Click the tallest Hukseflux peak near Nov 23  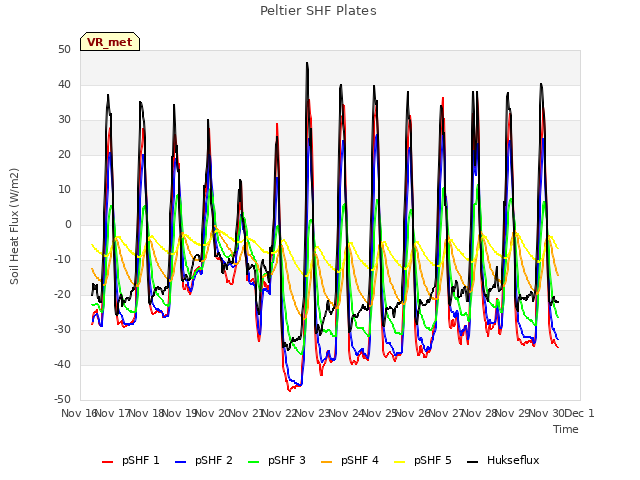(307, 63)
